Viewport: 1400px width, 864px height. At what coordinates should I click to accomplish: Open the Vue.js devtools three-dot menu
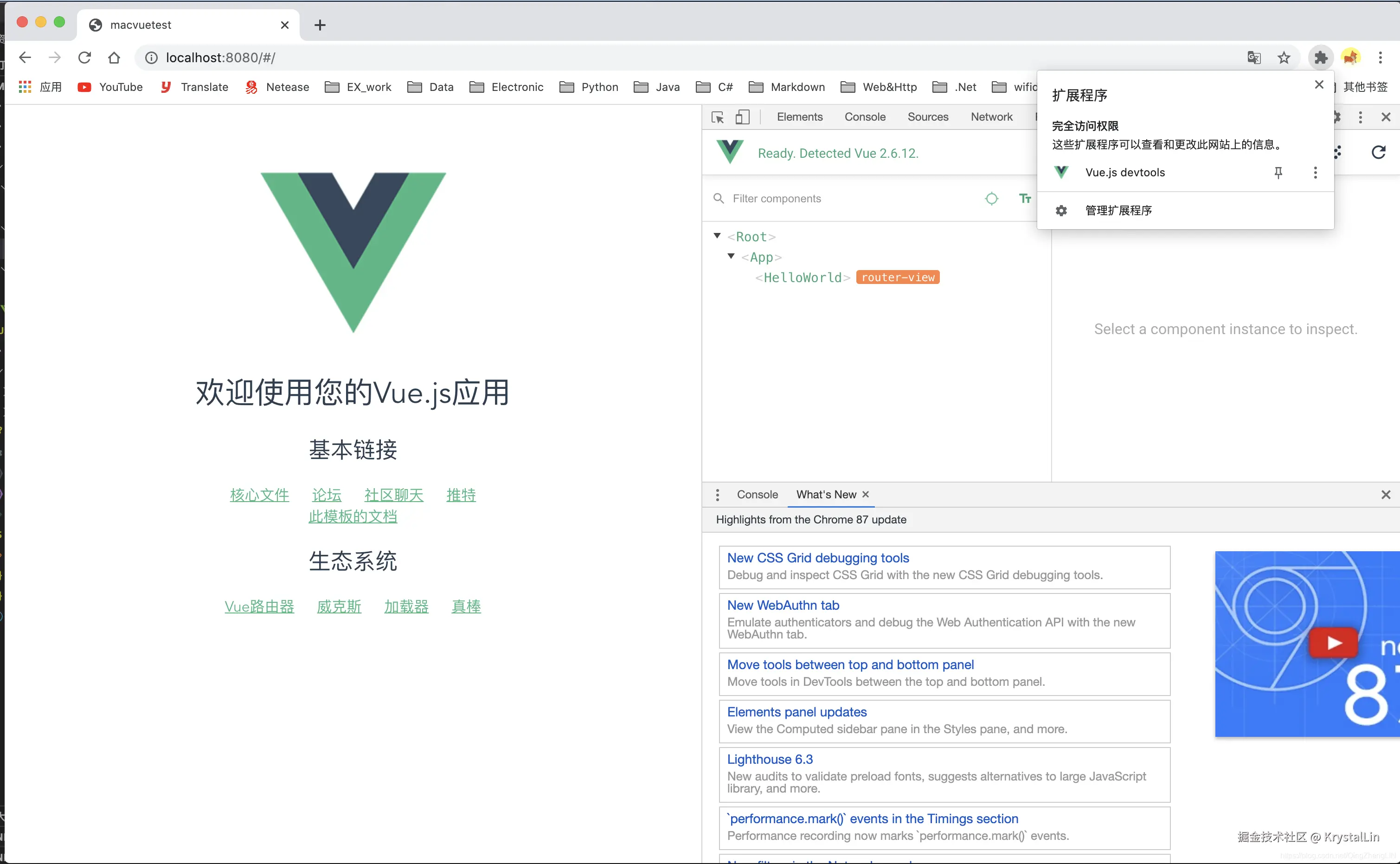pos(1315,173)
